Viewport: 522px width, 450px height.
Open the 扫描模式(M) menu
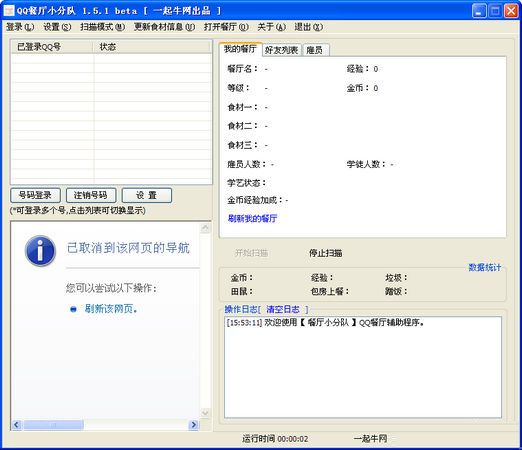[102, 27]
